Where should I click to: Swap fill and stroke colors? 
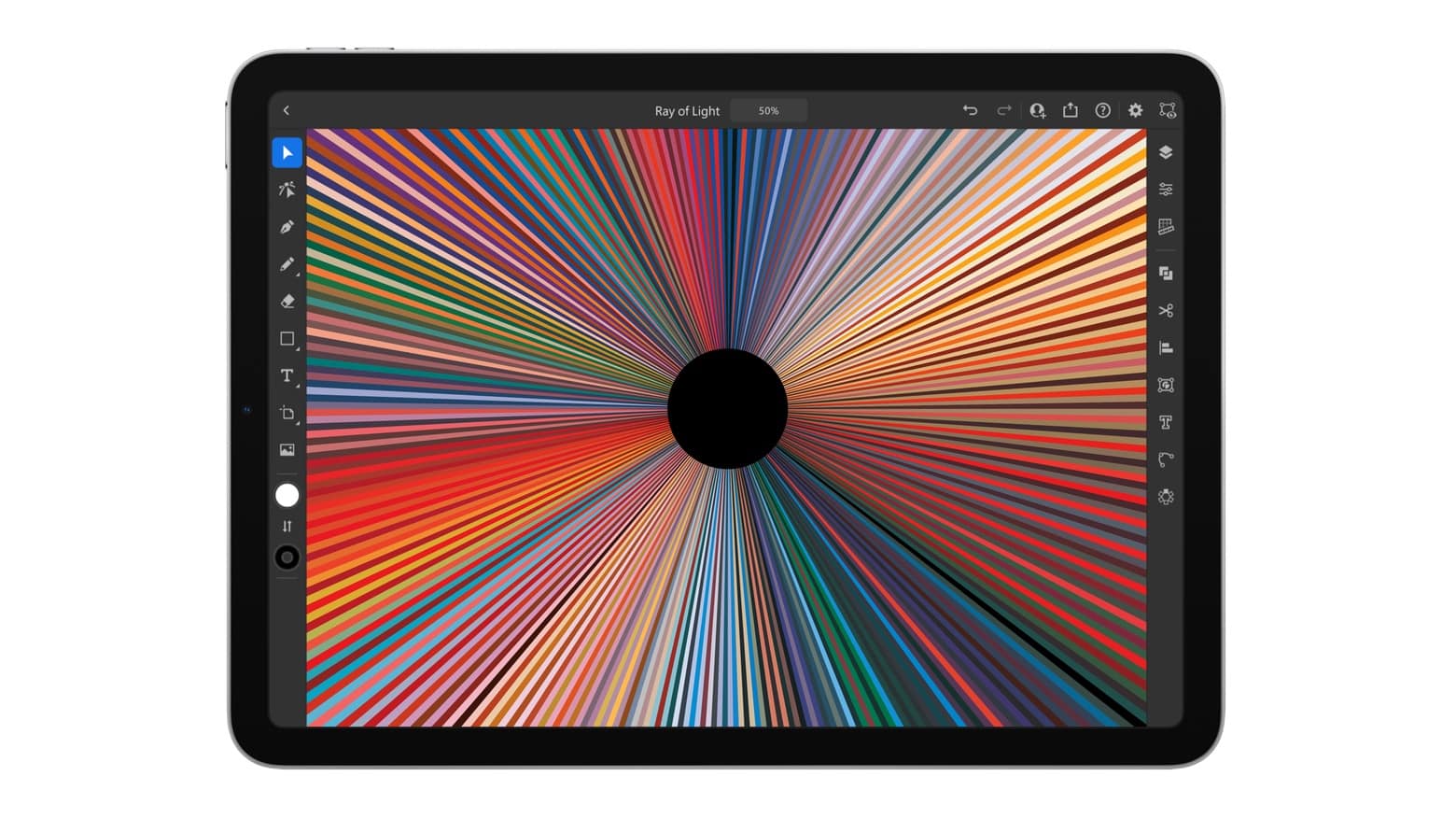tap(287, 527)
